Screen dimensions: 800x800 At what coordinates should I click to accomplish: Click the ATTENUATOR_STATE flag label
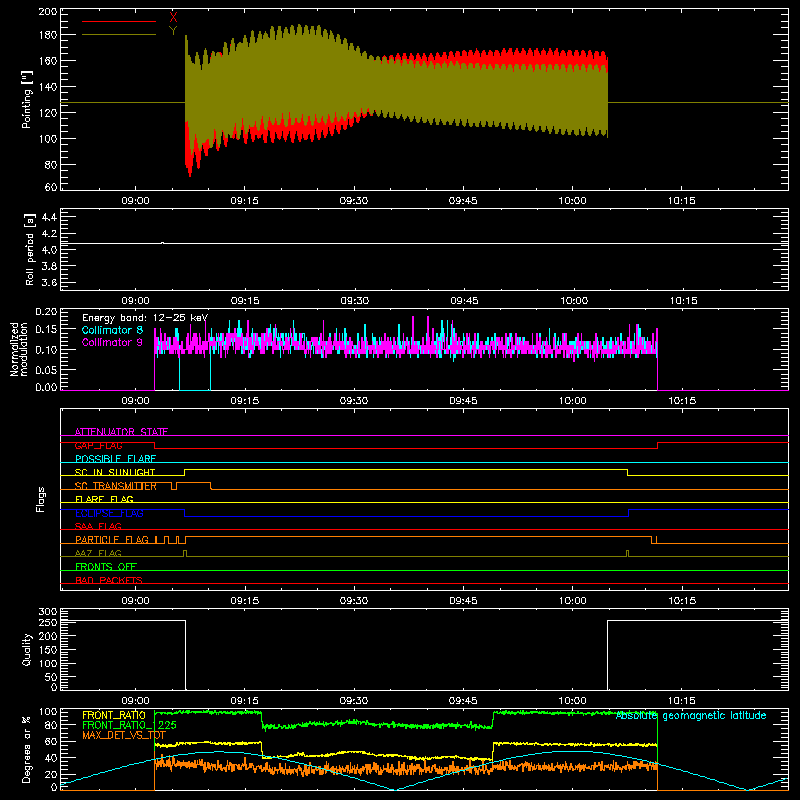pyautogui.click(x=121, y=432)
